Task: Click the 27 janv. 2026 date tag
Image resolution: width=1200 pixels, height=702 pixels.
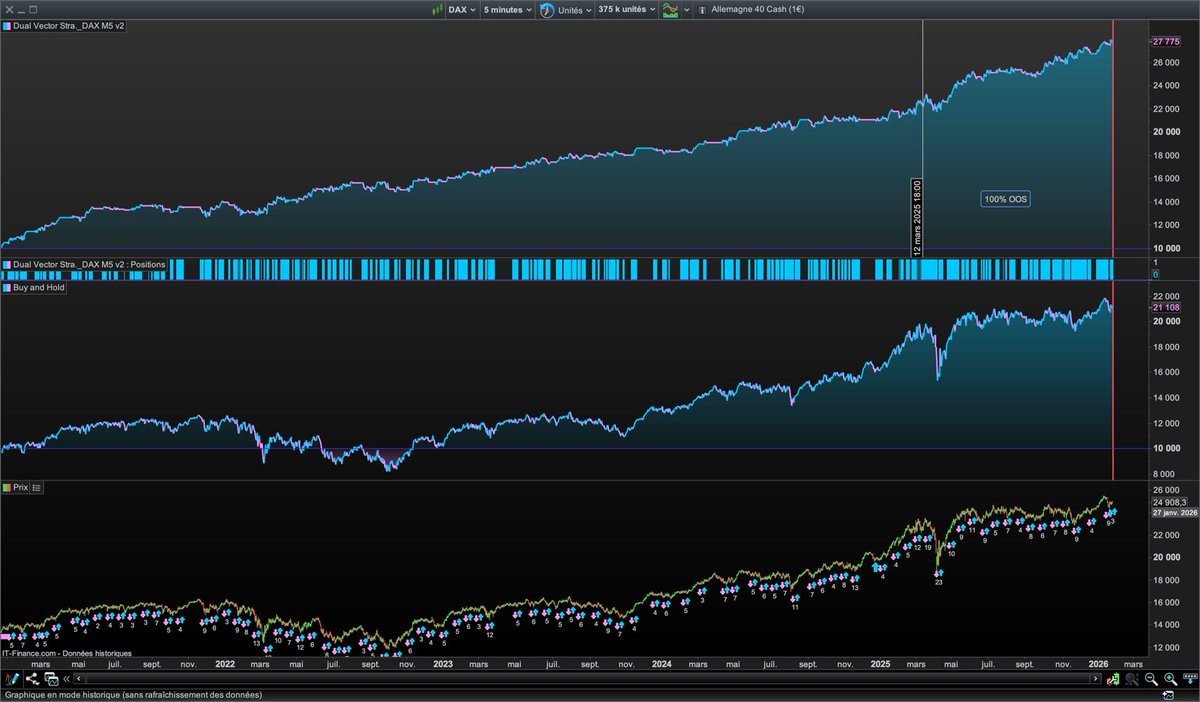Action: point(1173,513)
